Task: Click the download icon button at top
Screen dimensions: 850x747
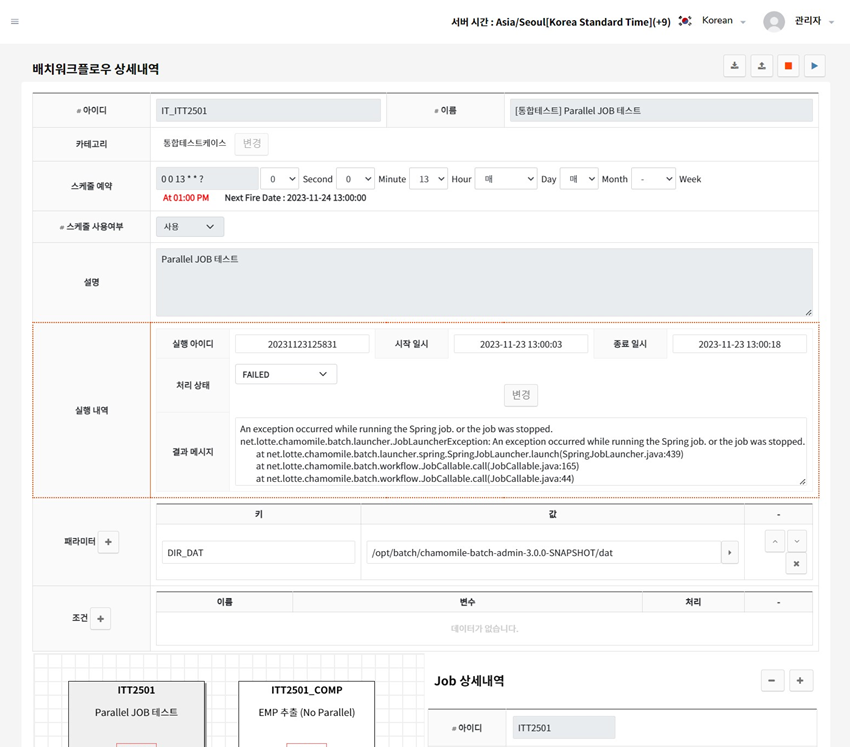Action: (735, 66)
